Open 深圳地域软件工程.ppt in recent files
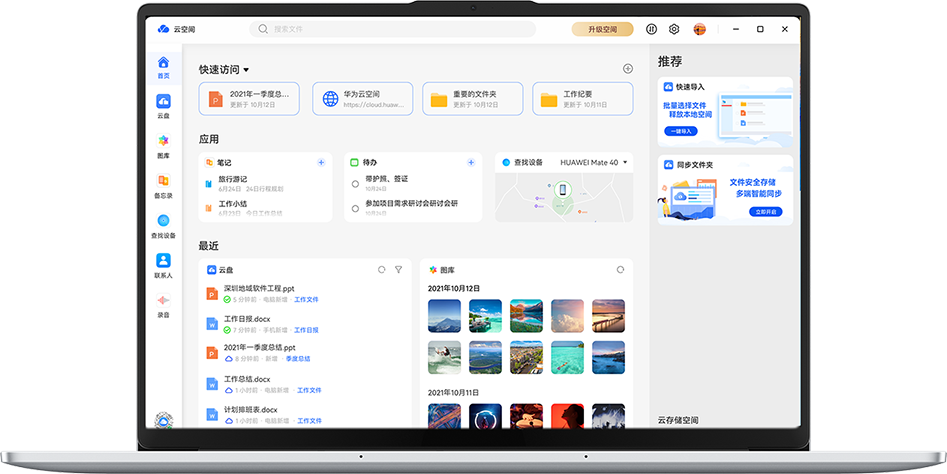 coord(258,289)
